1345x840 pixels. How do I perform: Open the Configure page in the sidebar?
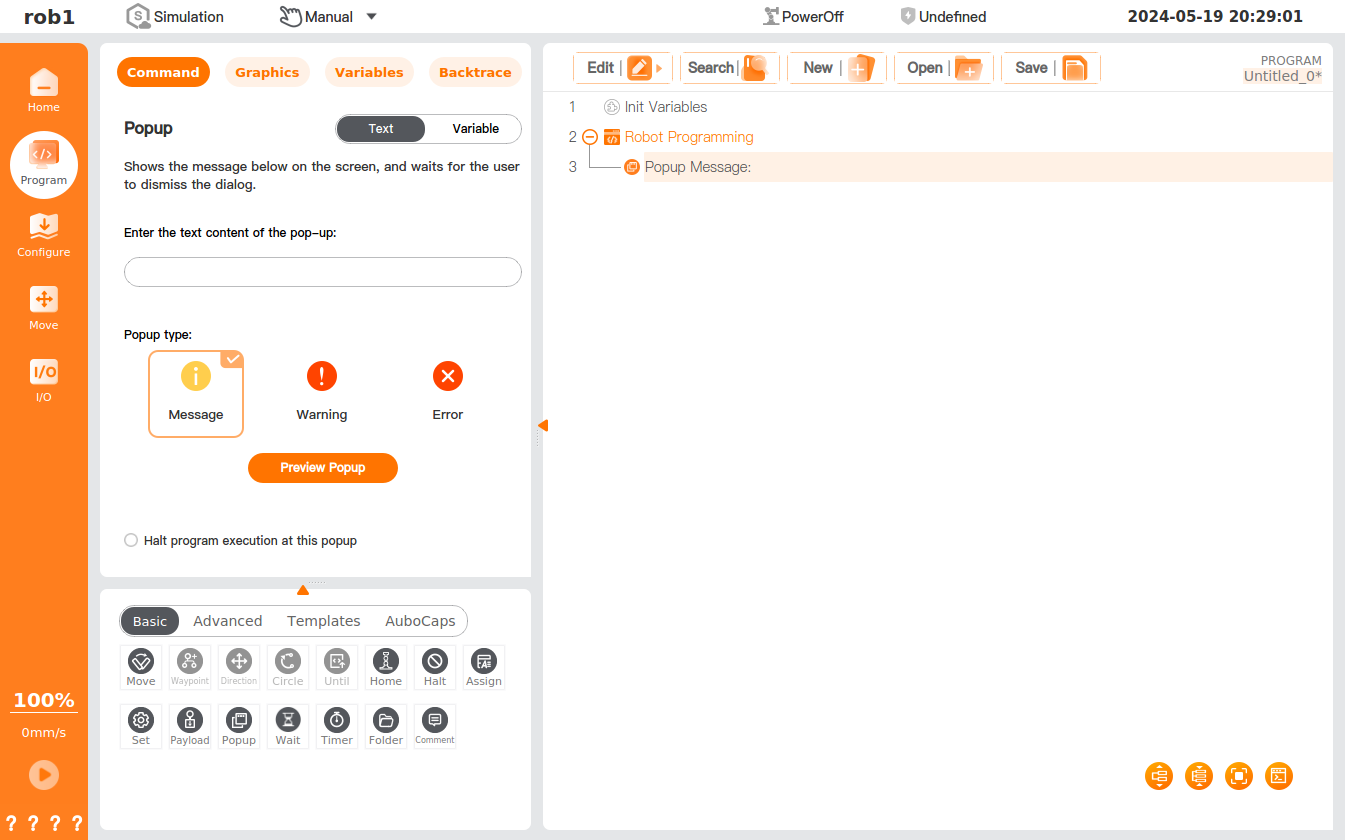pyautogui.click(x=44, y=236)
